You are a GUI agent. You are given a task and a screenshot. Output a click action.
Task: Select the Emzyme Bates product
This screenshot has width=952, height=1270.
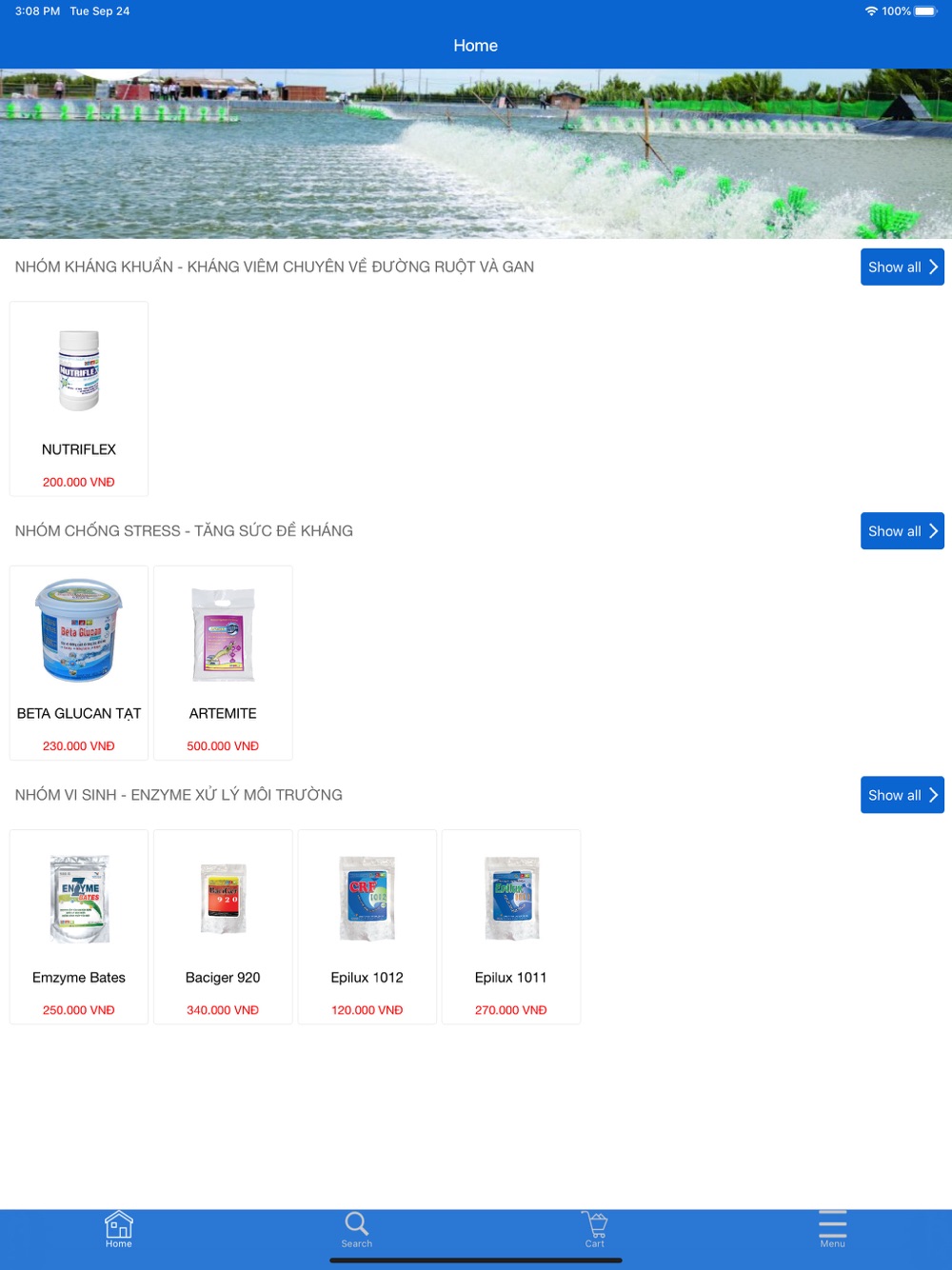tap(79, 927)
